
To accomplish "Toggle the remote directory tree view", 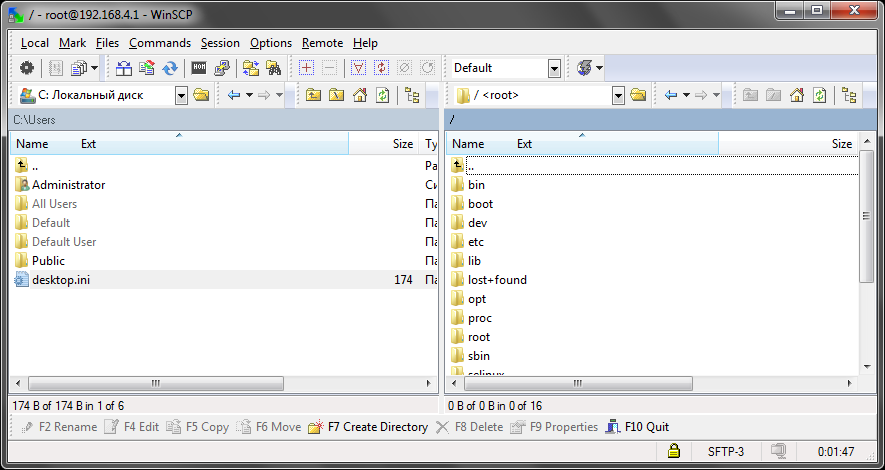I will click(x=849, y=95).
